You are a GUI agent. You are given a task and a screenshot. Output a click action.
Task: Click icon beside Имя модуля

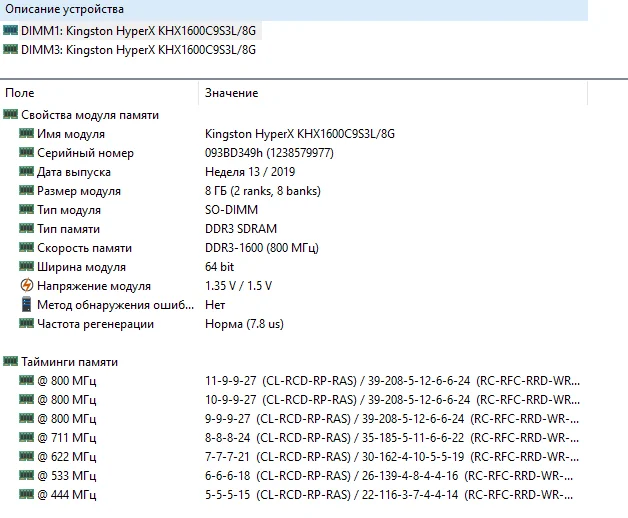click(x=26, y=133)
